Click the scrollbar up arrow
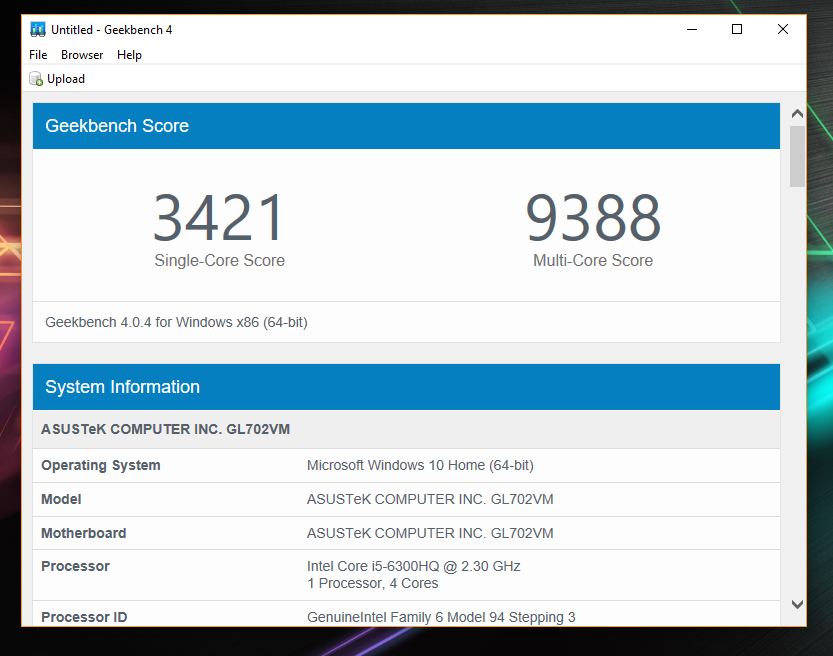Screen dimensions: 833x656 [797, 113]
